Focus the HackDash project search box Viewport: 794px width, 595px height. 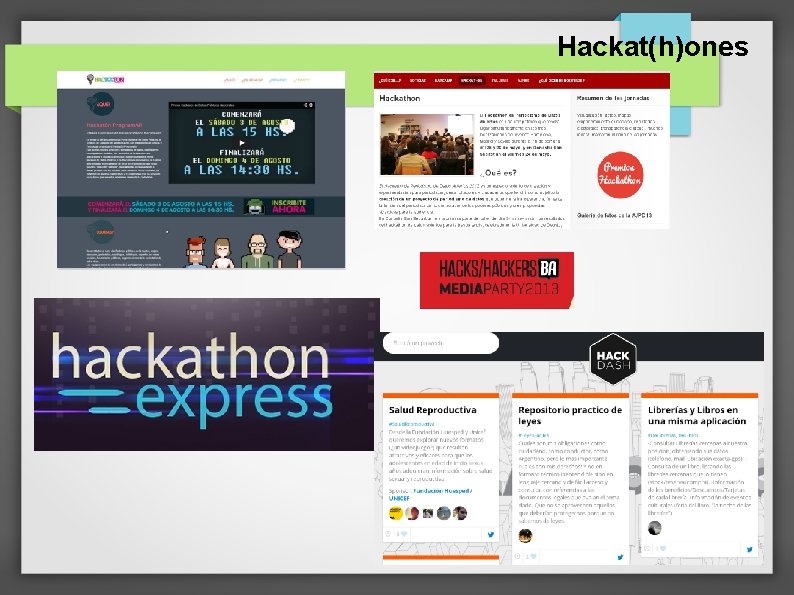click(441, 343)
